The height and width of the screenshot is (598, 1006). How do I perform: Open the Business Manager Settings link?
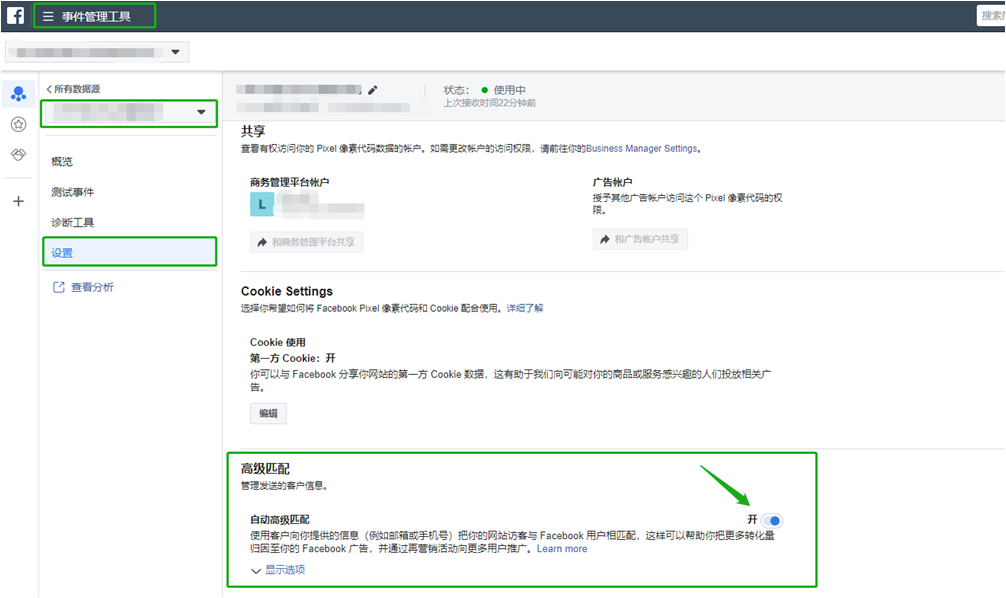coord(641,148)
